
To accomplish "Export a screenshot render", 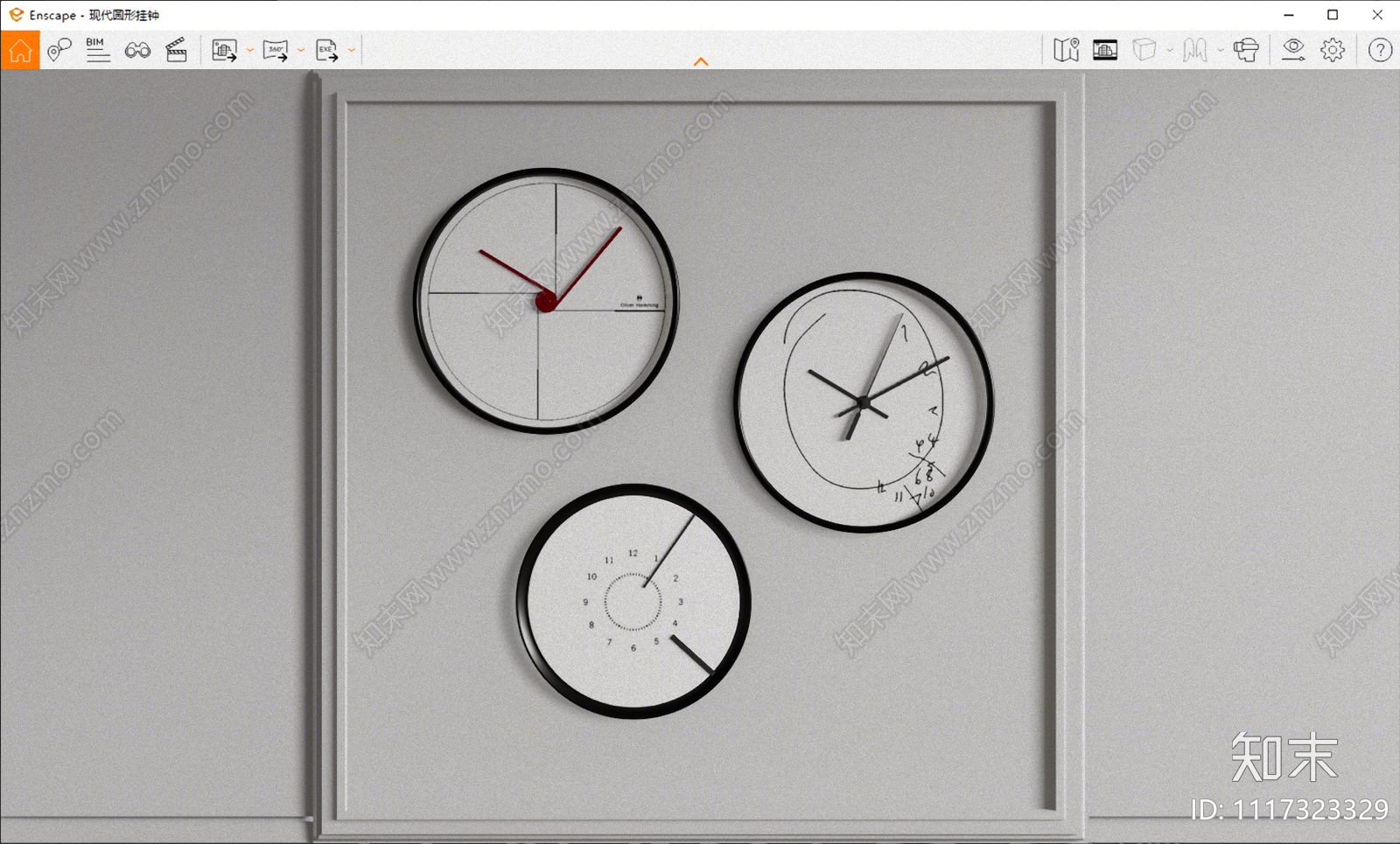I will pos(225,51).
